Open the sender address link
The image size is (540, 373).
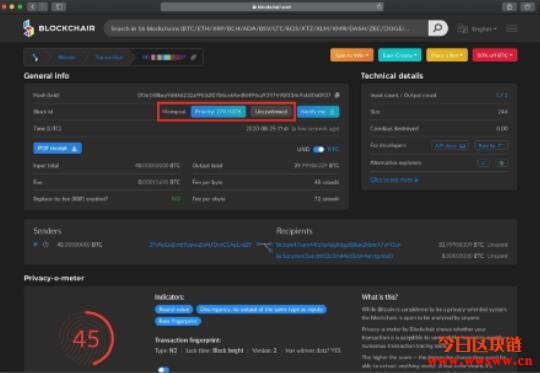click(200, 245)
